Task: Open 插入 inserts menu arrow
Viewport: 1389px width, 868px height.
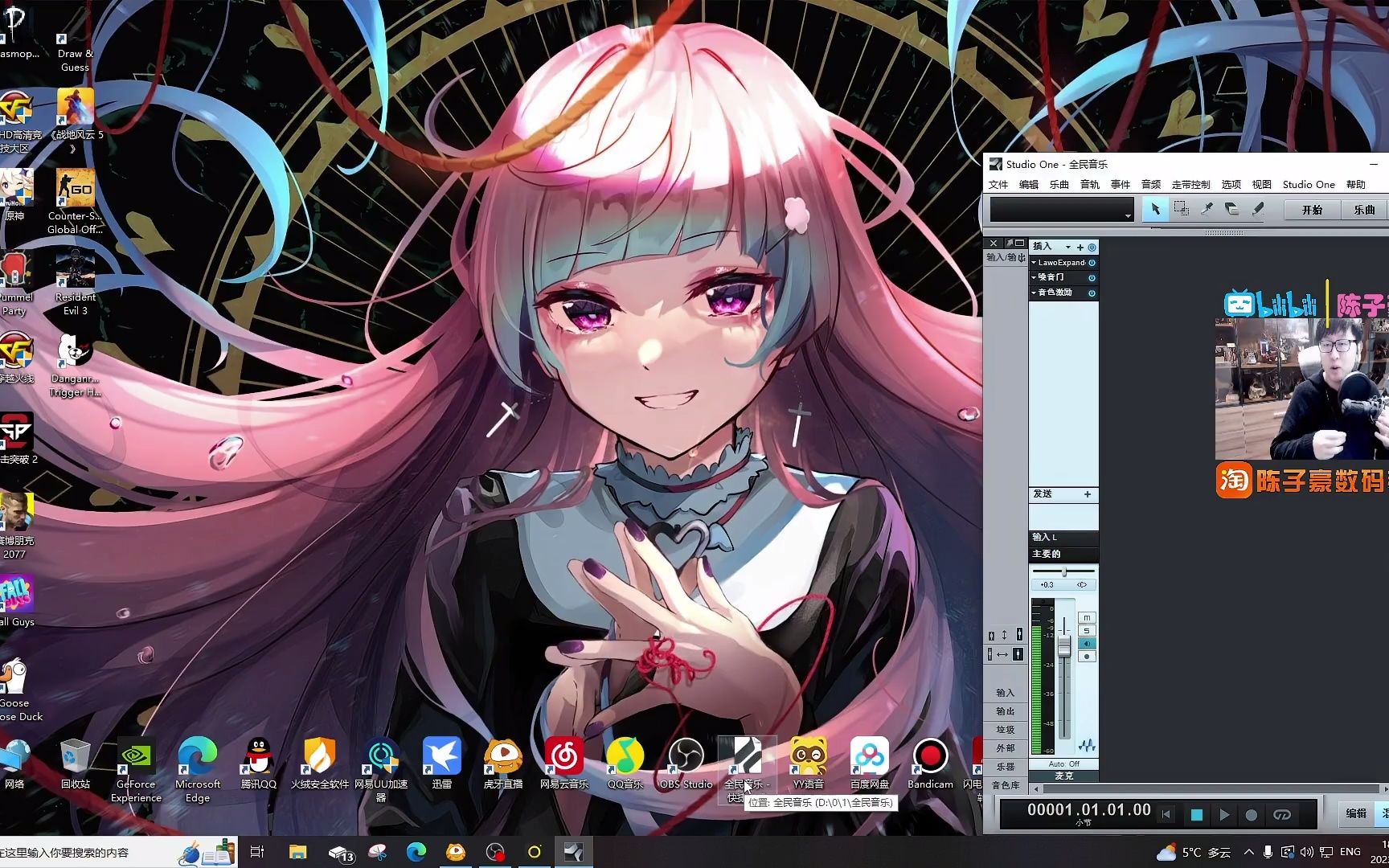Action: tap(1067, 247)
